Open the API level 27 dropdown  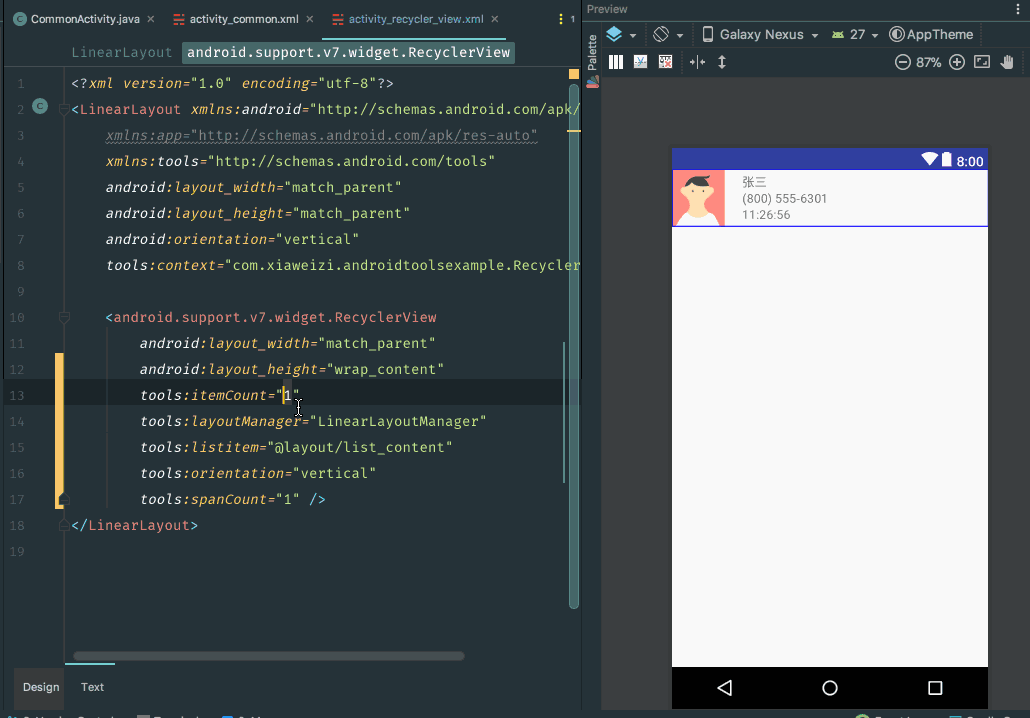[855, 34]
